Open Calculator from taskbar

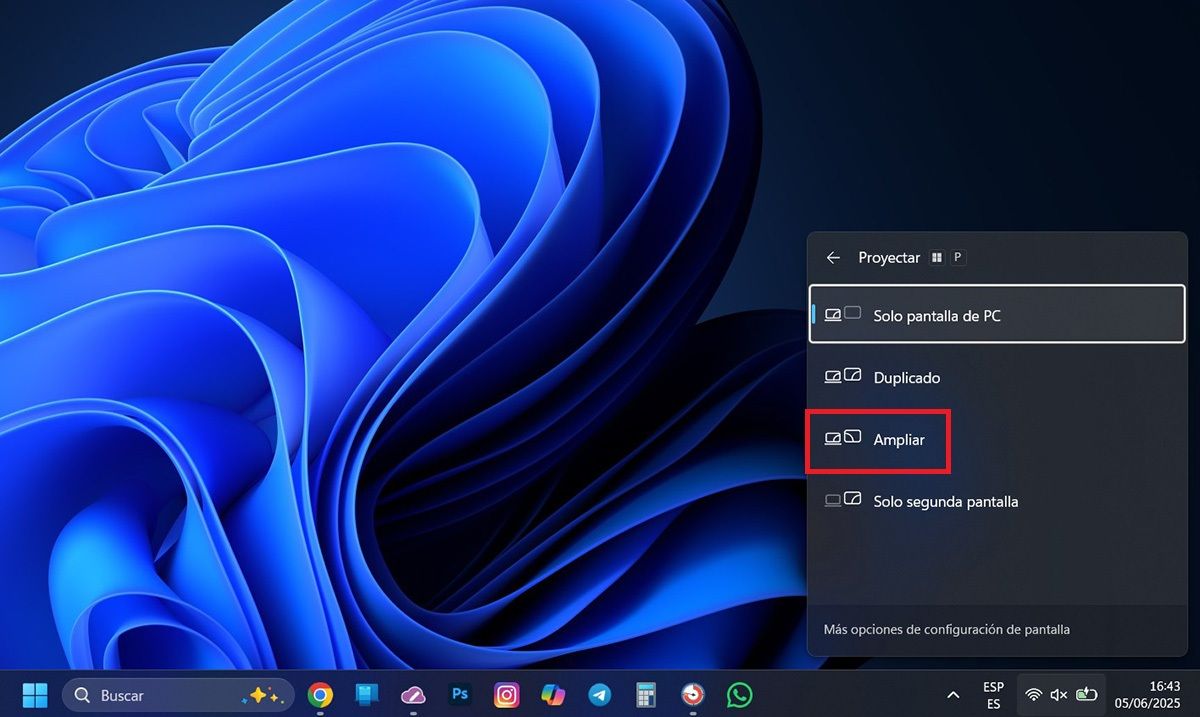coord(646,695)
